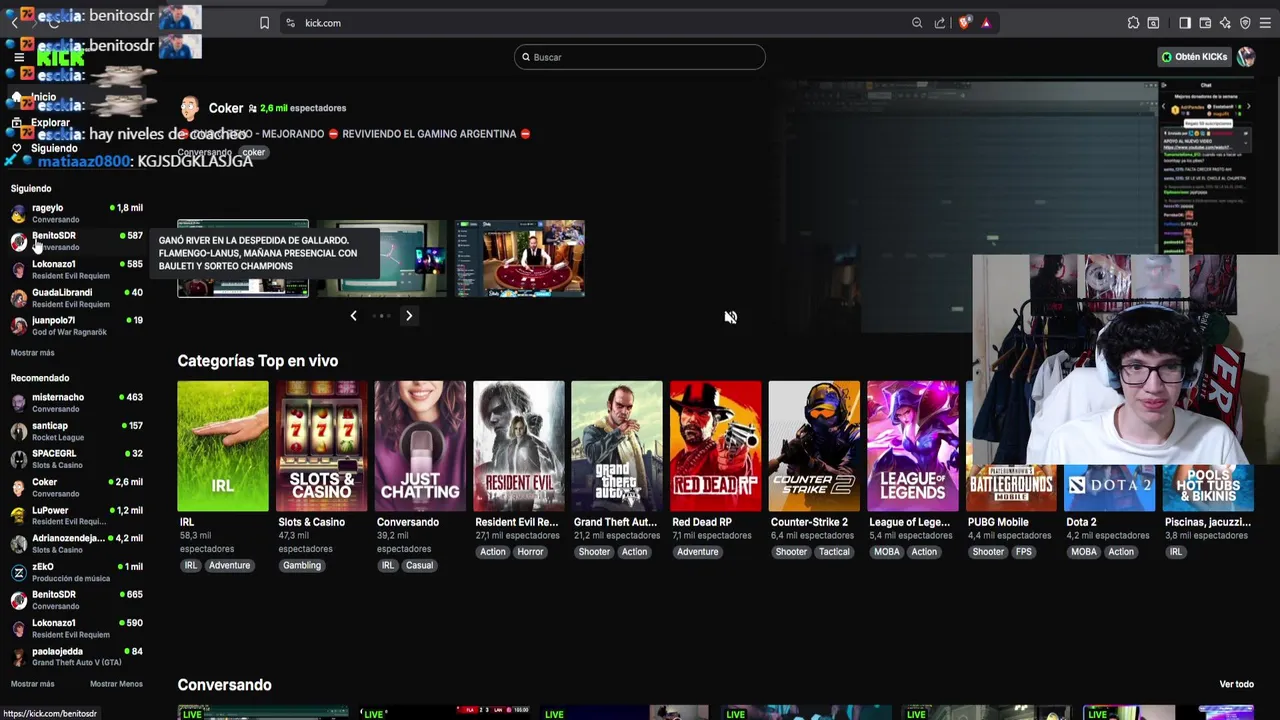
Task: Open Red Dead RP category card
Action: (x=715, y=446)
